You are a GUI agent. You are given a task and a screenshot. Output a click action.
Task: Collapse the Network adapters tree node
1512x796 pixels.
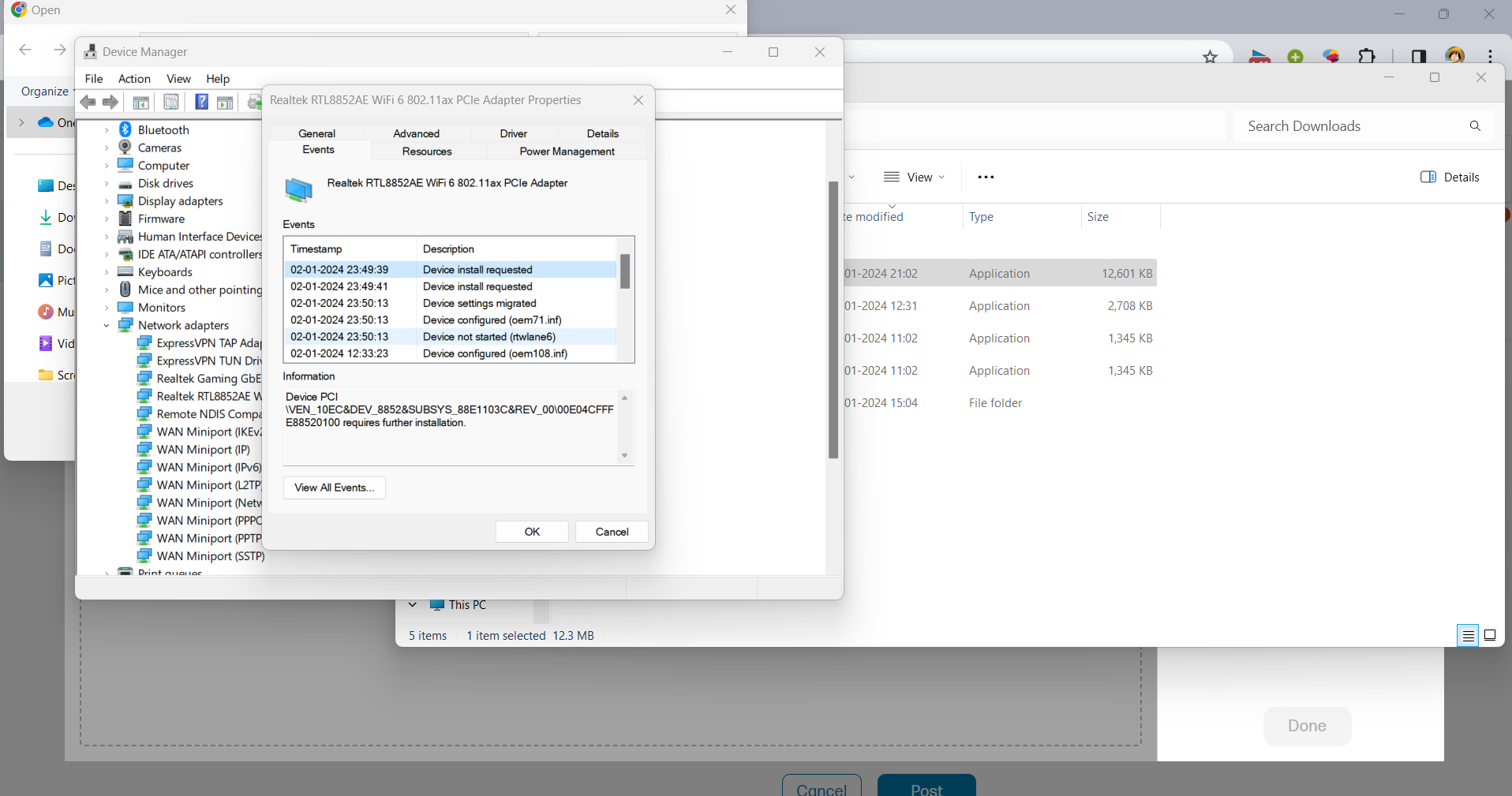coord(107,325)
